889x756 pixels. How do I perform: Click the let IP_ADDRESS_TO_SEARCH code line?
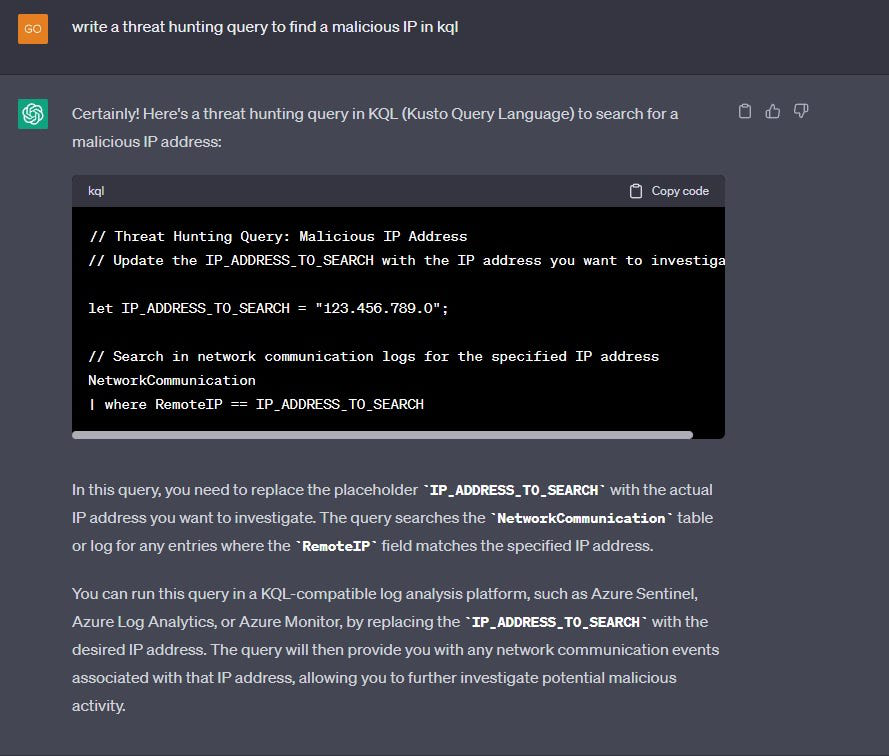tap(268, 309)
